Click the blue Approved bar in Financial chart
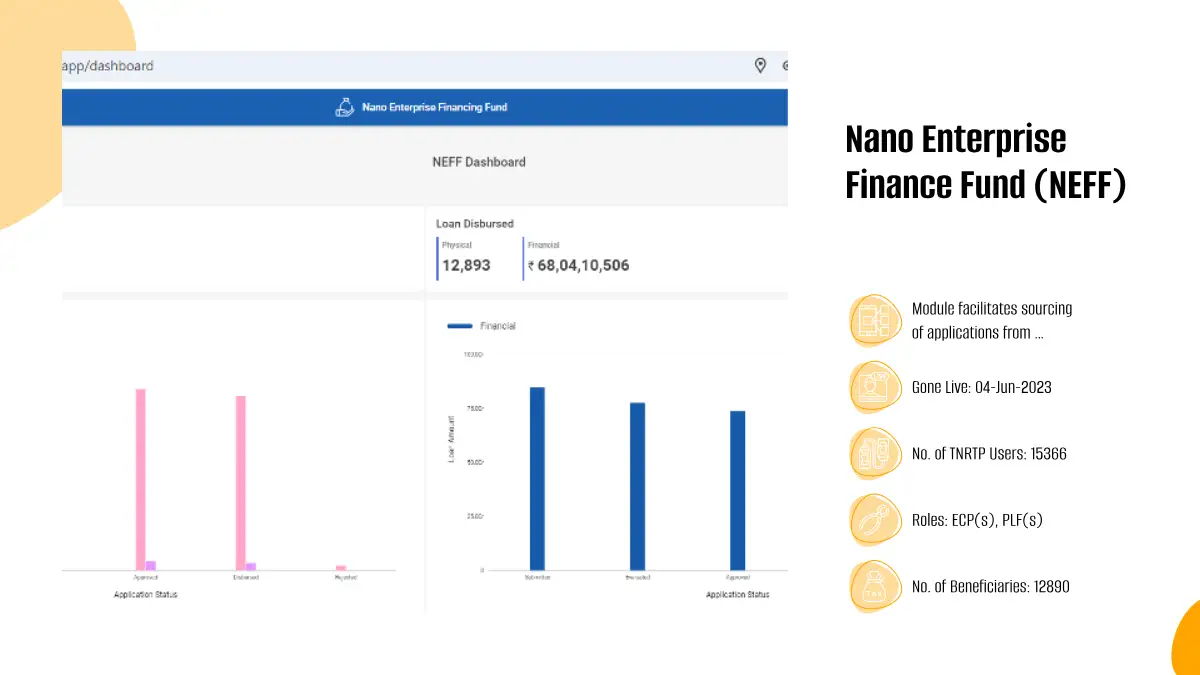Viewport: 1200px width, 675px height. 737,490
